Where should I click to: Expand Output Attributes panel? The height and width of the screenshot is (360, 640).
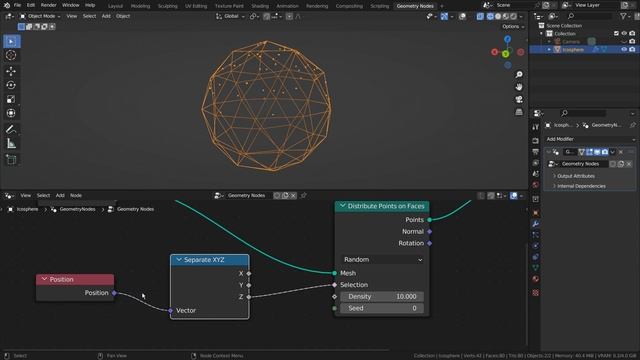pos(576,176)
